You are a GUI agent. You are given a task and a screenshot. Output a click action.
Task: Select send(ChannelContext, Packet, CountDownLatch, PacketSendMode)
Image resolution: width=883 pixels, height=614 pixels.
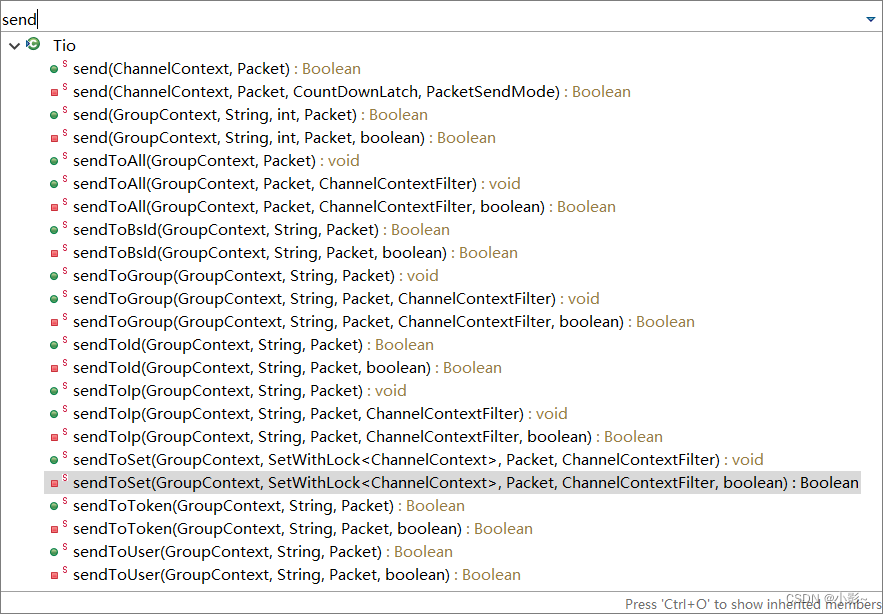coord(352,92)
